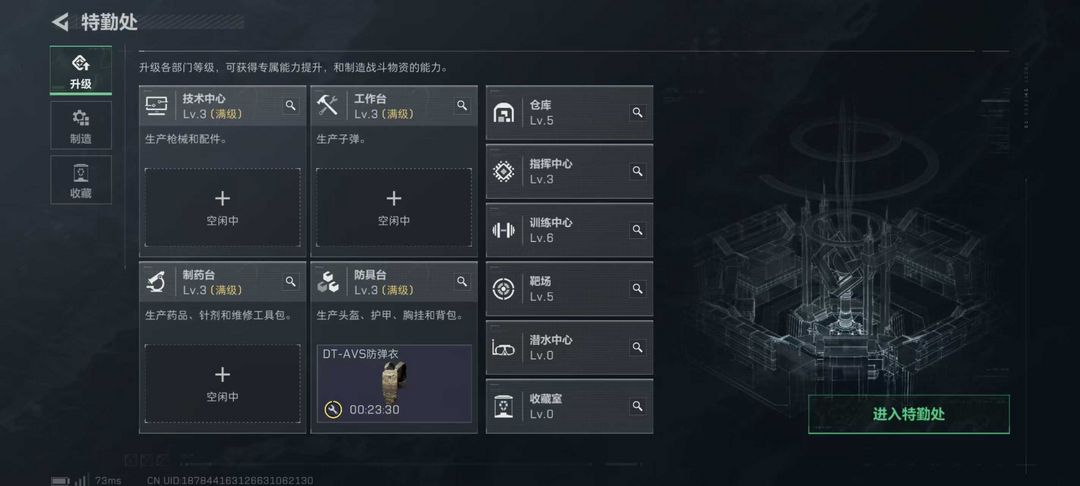Switch to the 制造 tab
Image resolution: width=1080 pixels, height=486 pixels.
pyautogui.click(x=81, y=125)
